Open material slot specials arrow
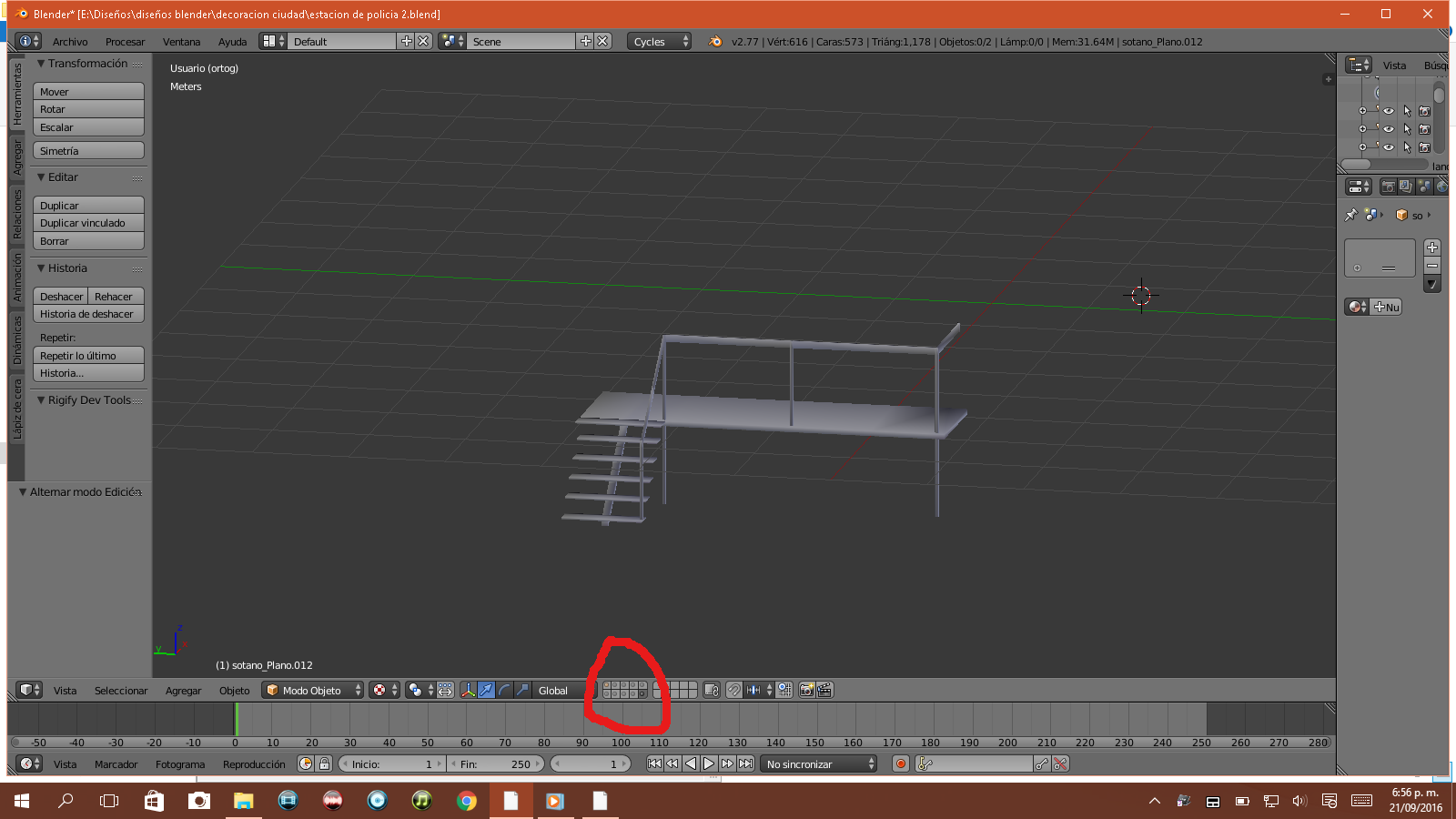 [x=1432, y=285]
